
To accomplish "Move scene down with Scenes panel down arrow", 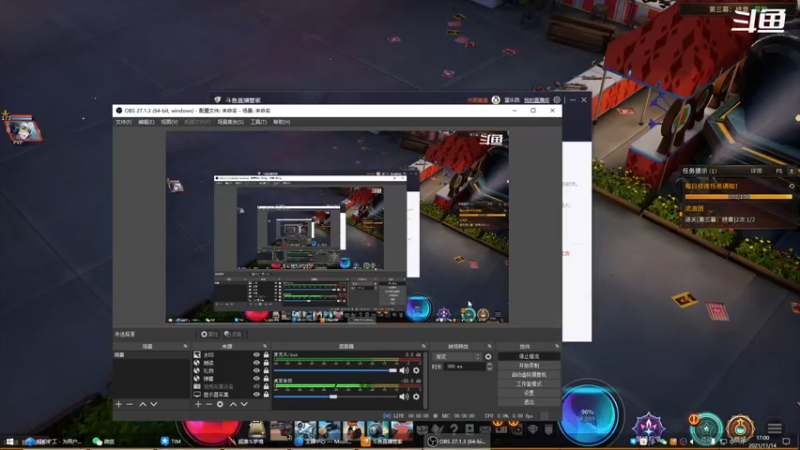I will tap(154, 404).
